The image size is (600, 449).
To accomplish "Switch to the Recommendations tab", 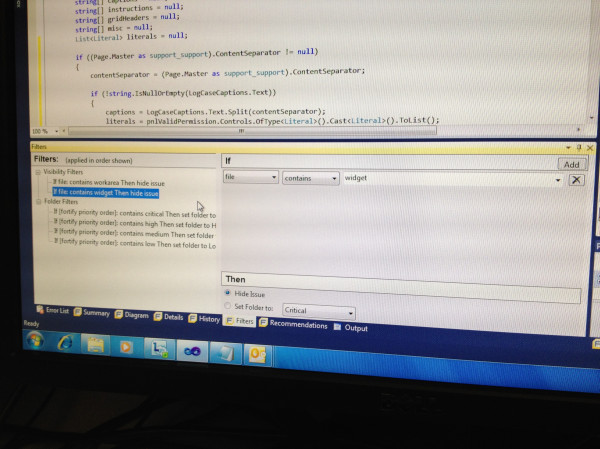I will [293, 324].
